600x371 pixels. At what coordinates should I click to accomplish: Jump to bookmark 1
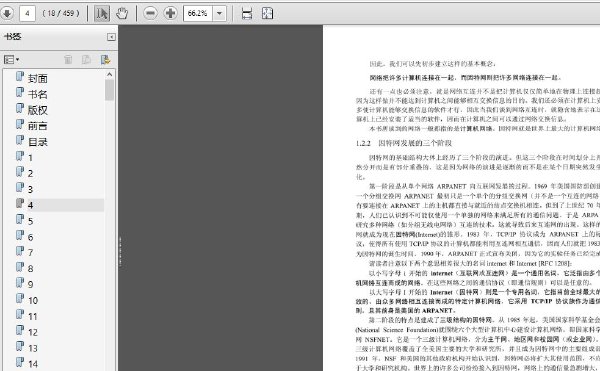[30, 158]
